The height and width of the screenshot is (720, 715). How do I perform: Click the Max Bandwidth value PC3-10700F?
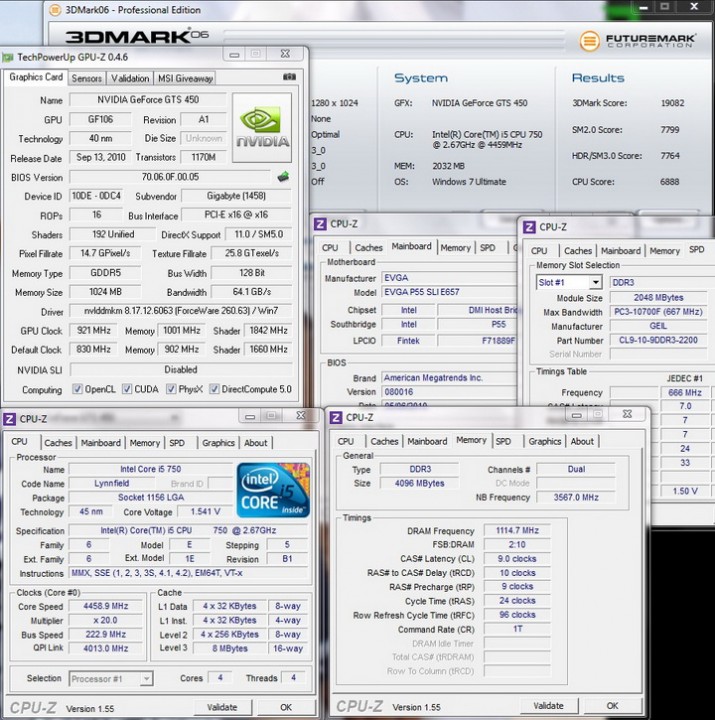click(658, 312)
